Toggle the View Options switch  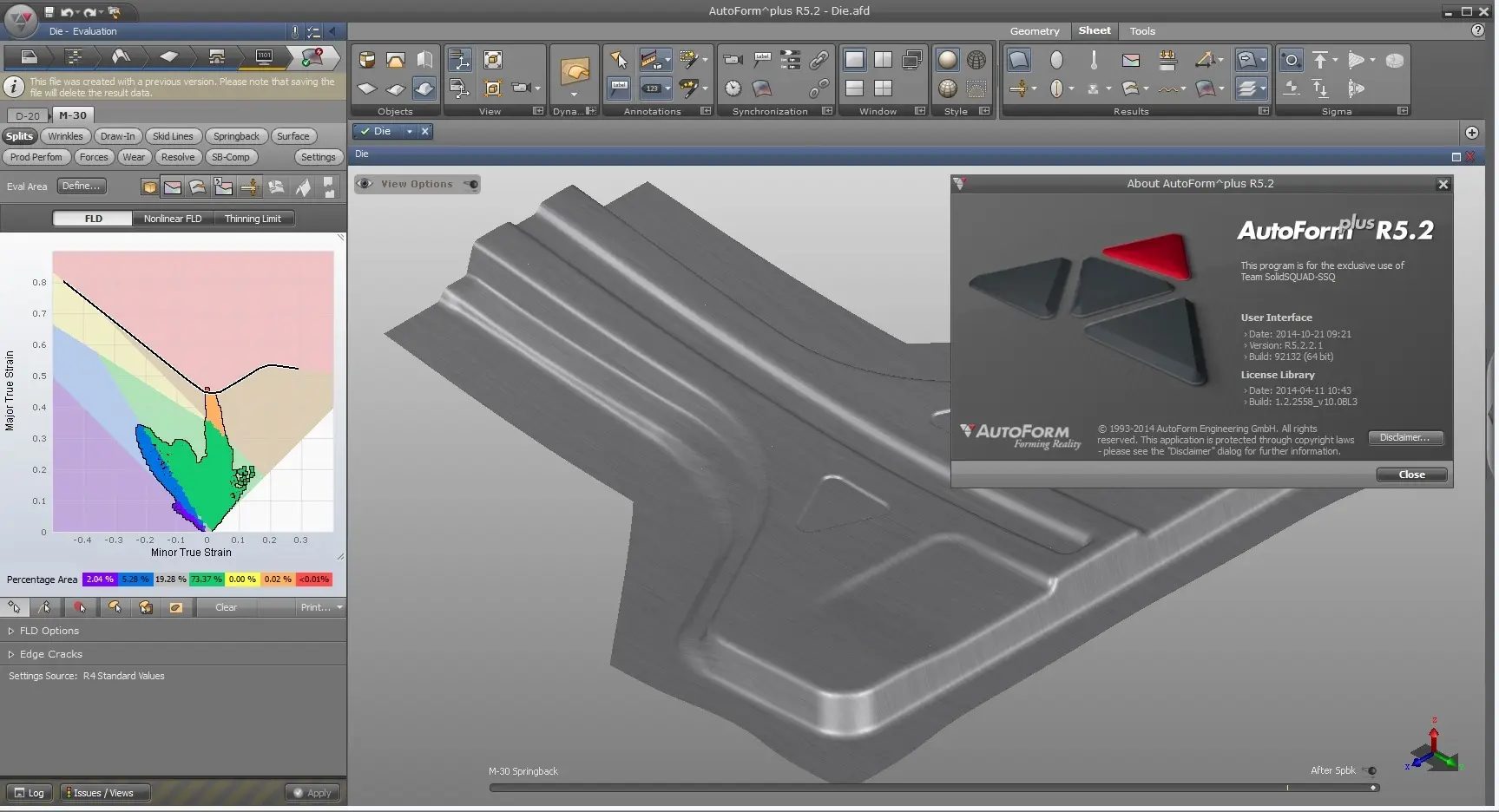tap(471, 184)
